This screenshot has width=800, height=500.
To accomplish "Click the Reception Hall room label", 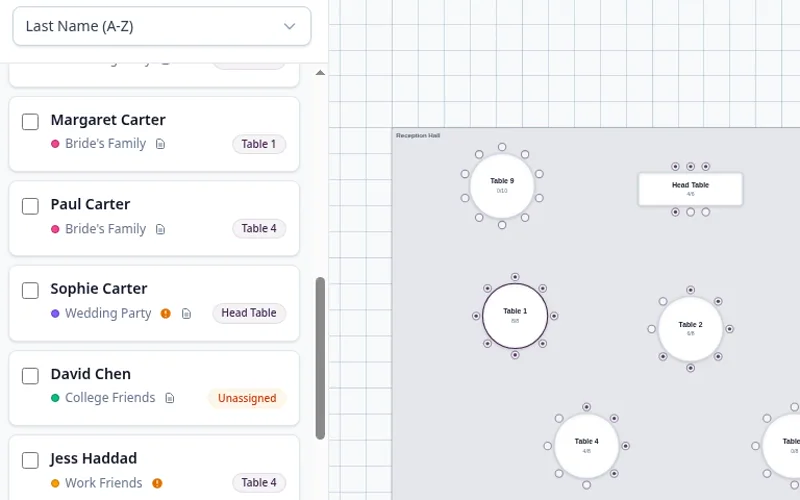I will coord(418,135).
